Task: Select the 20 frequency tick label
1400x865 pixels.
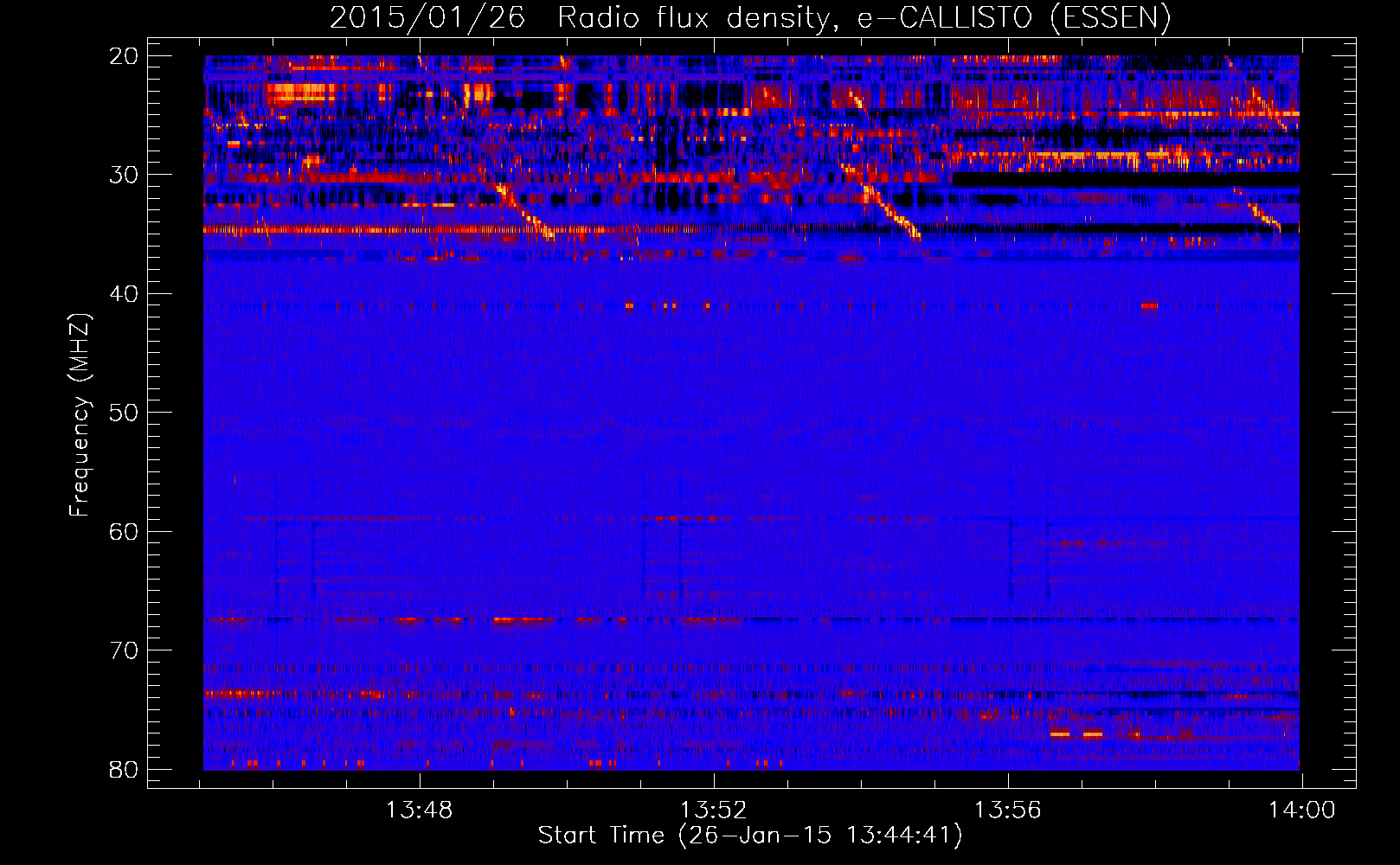Action: tap(124, 56)
